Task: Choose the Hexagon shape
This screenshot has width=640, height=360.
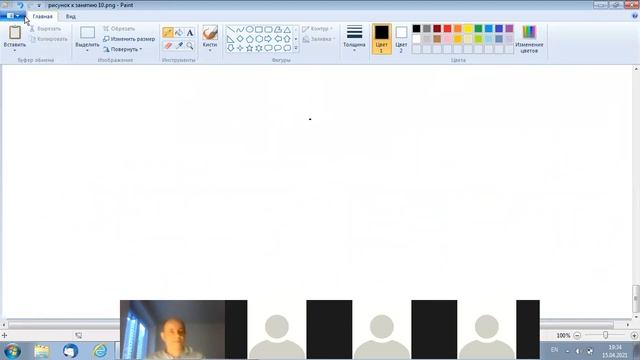Action: 259,39
